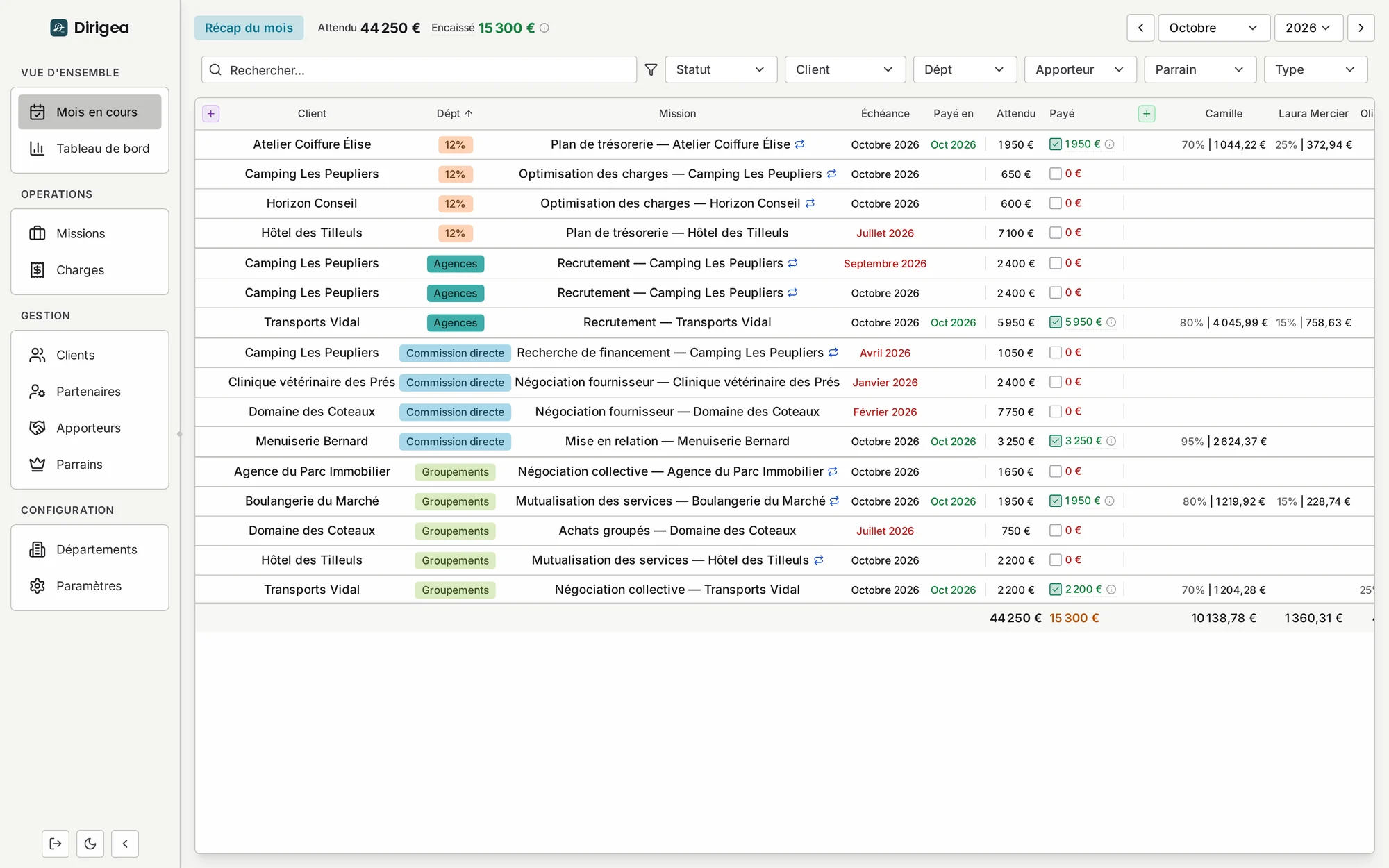Click recurring icon on Agence du Parc Immobilier mission

[832, 471]
